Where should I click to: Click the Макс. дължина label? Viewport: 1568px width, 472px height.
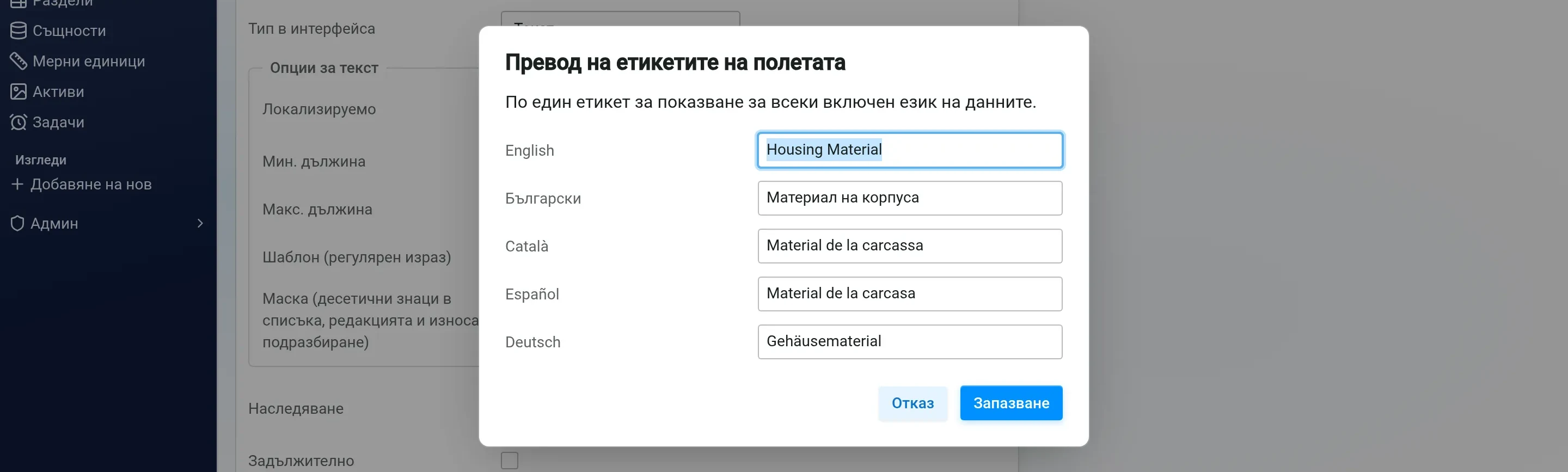(x=317, y=210)
